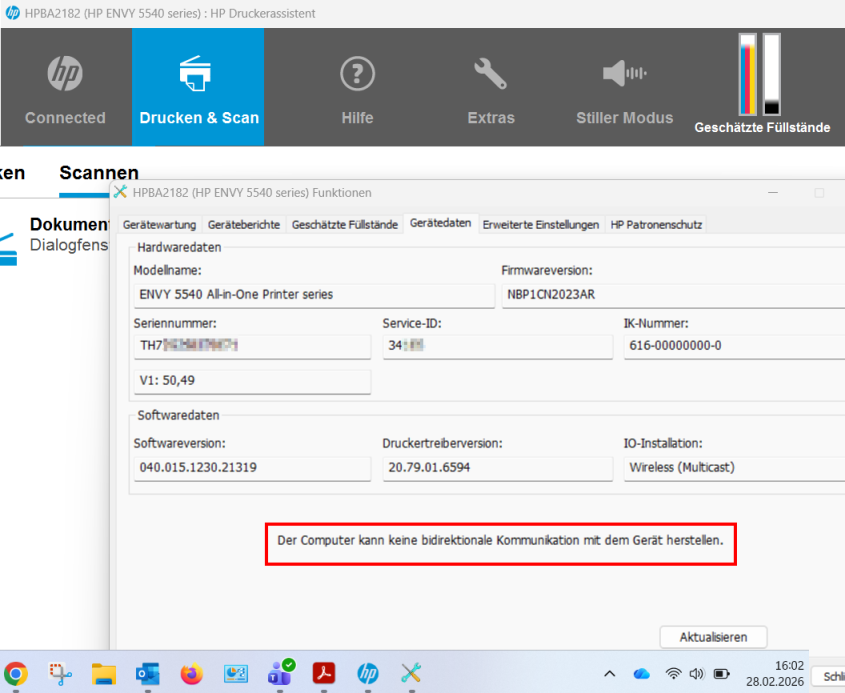Viewport: 845px width, 693px height.
Task: Switch to the Geräteberichte tab
Action: pos(244,225)
